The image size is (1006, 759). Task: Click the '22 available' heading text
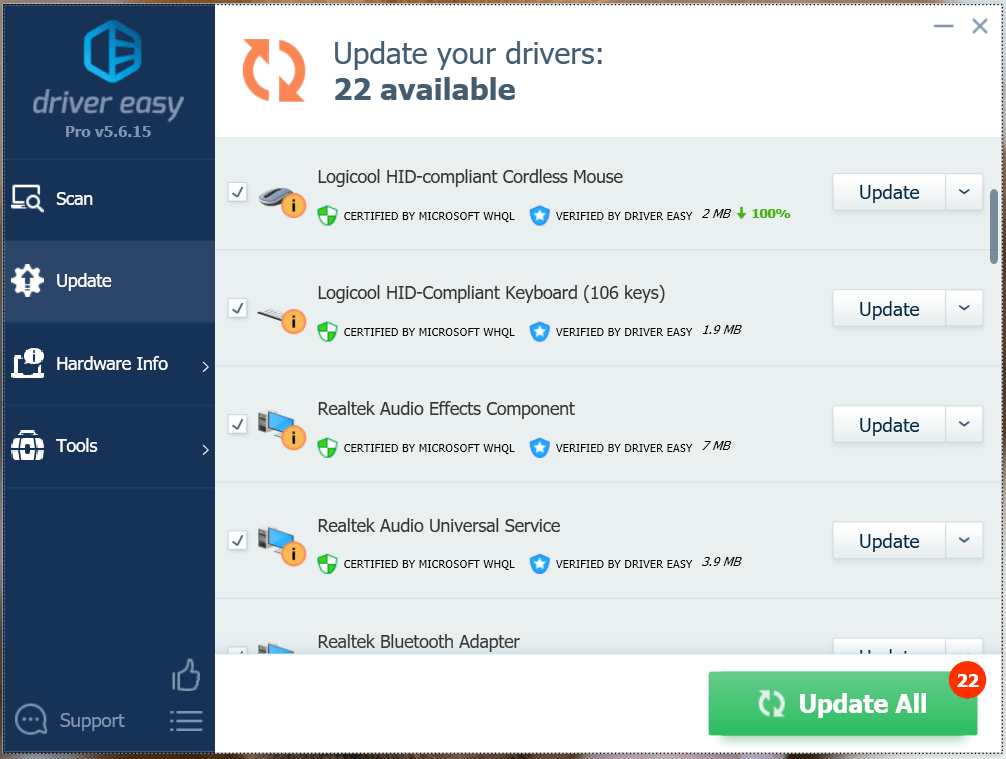tap(425, 89)
